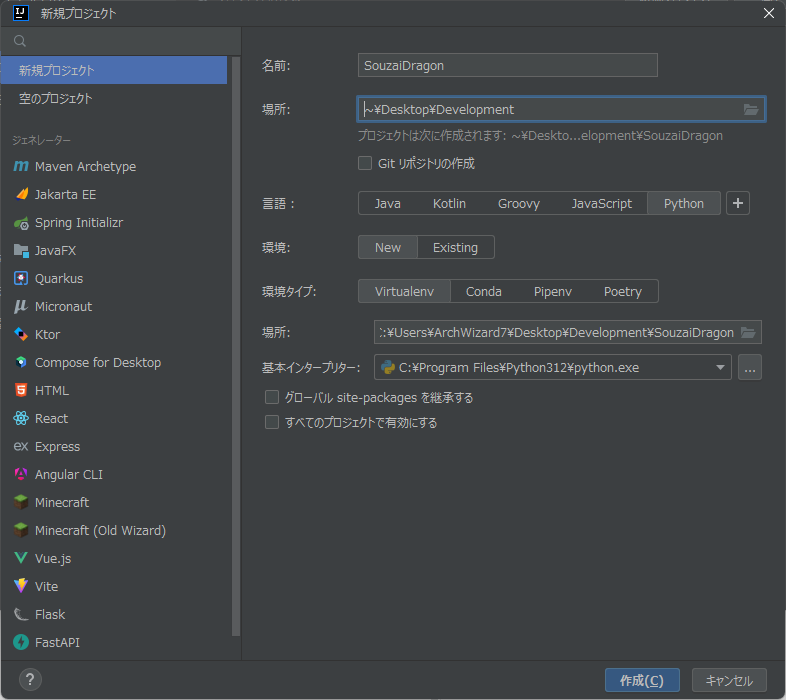Choose Pipenv environment type
Image resolution: width=786 pixels, height=700 pixels.
pos(552,291)
